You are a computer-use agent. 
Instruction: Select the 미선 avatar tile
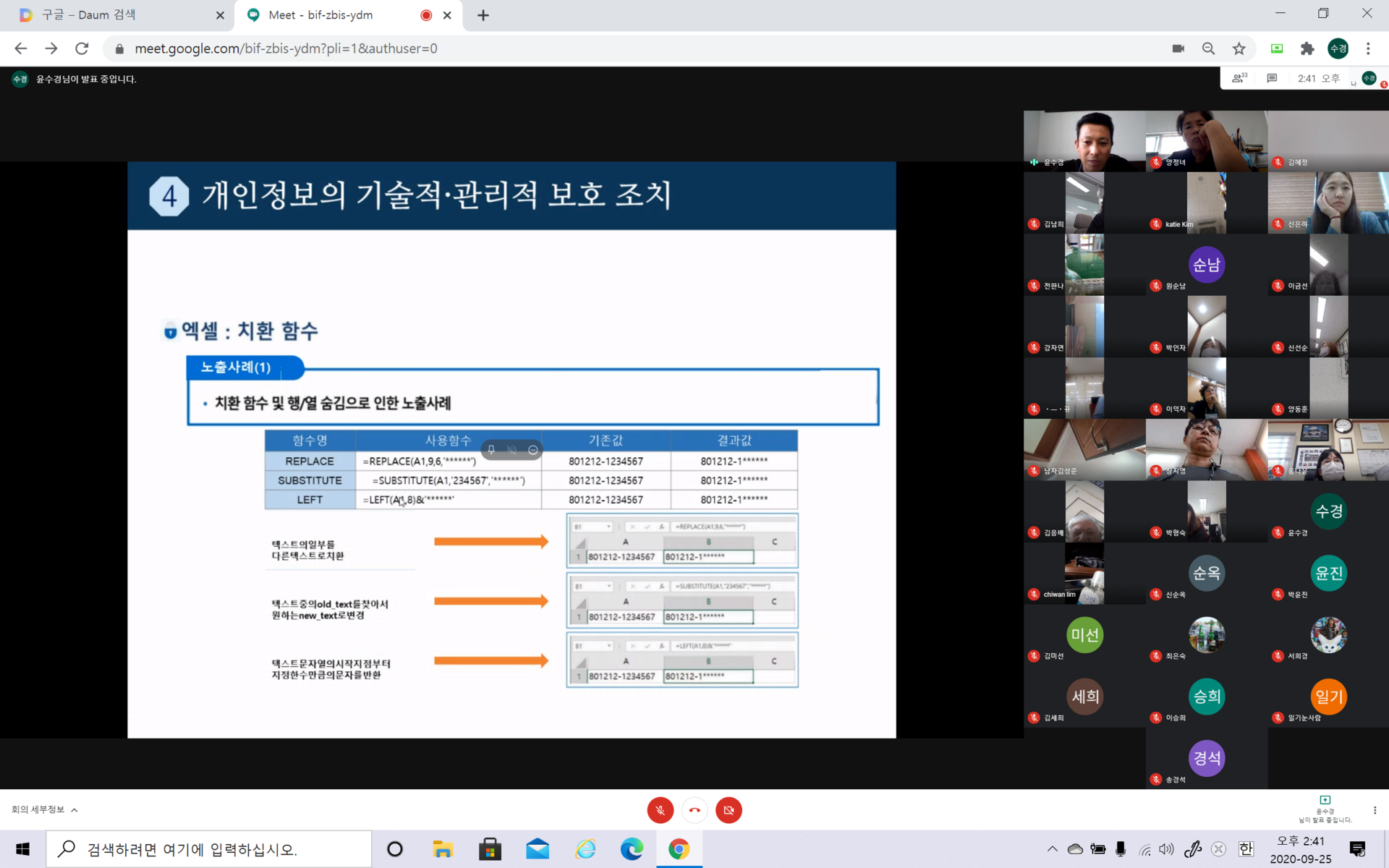click(x=1084, y=634)
